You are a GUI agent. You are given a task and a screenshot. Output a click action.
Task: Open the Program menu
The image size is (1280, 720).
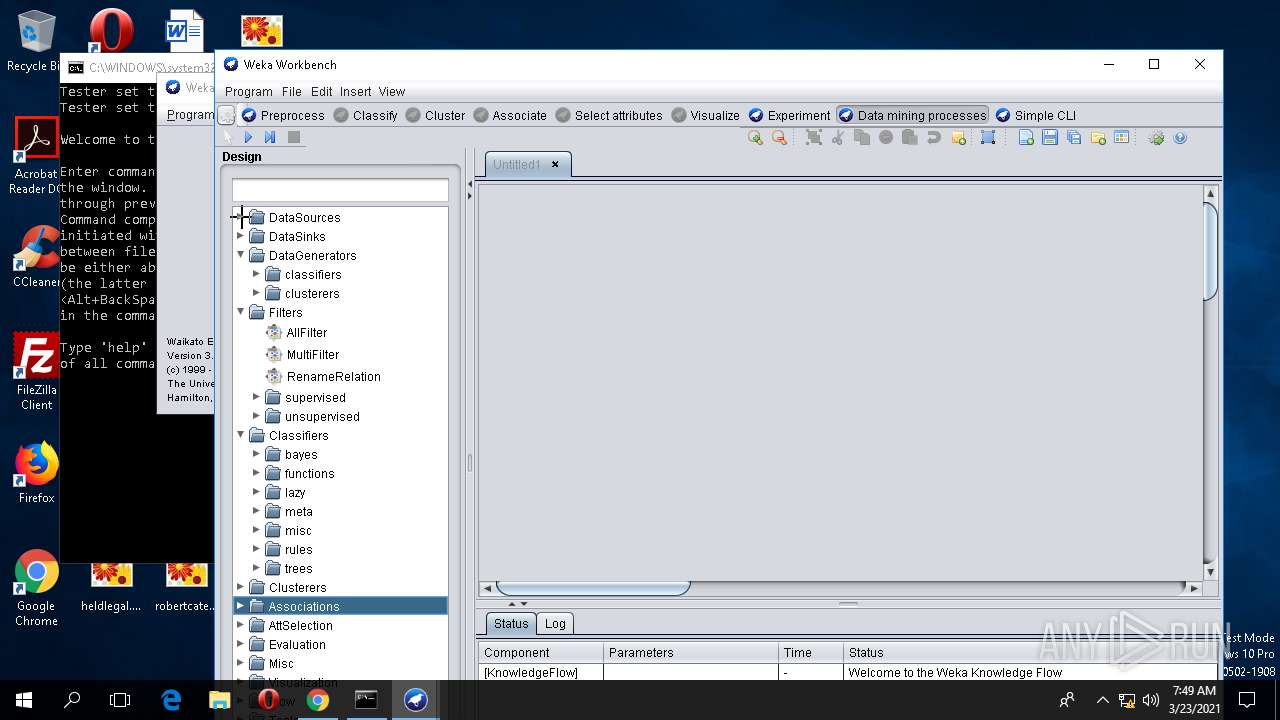tap(248, 92)
